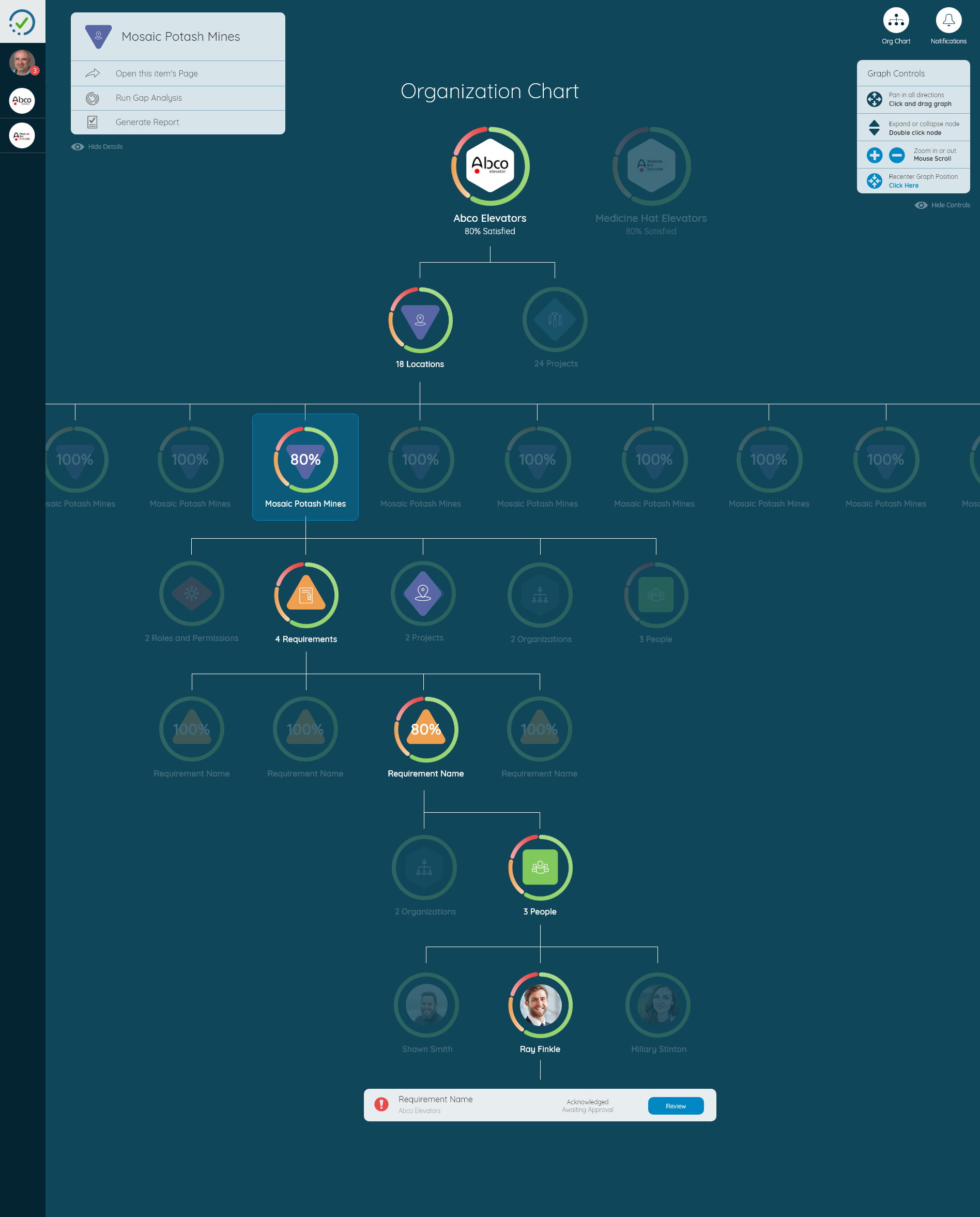Select the Abco Elevators root node
Image resolution: width=980 pixels, height=1217 pixels.
(x=490, y=166)
